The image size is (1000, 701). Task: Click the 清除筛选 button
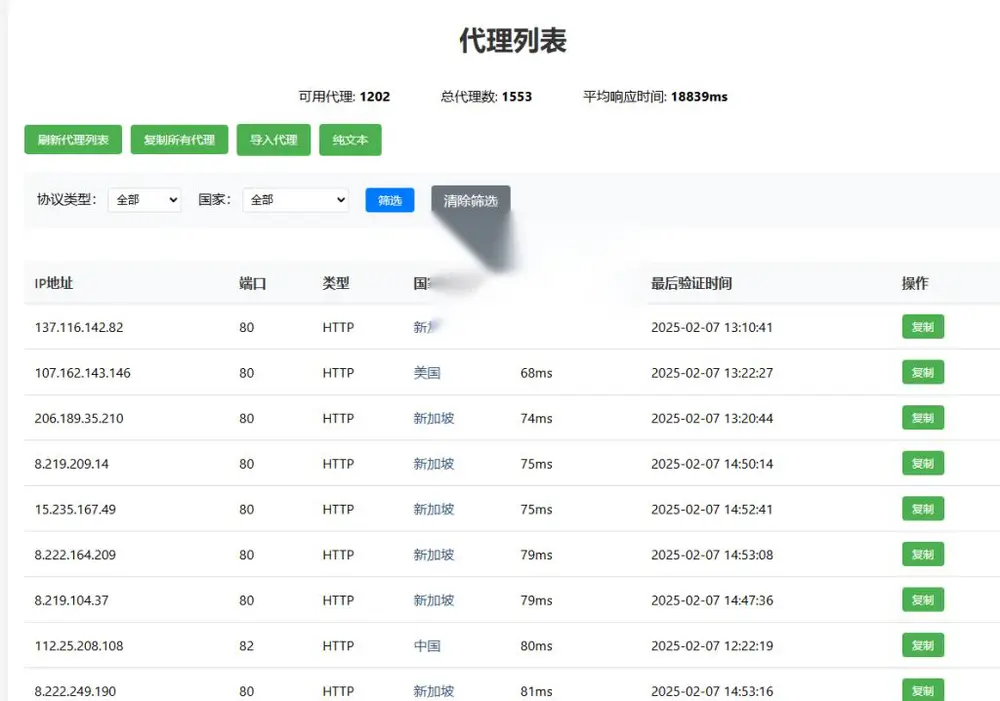(x=471, y=201)
